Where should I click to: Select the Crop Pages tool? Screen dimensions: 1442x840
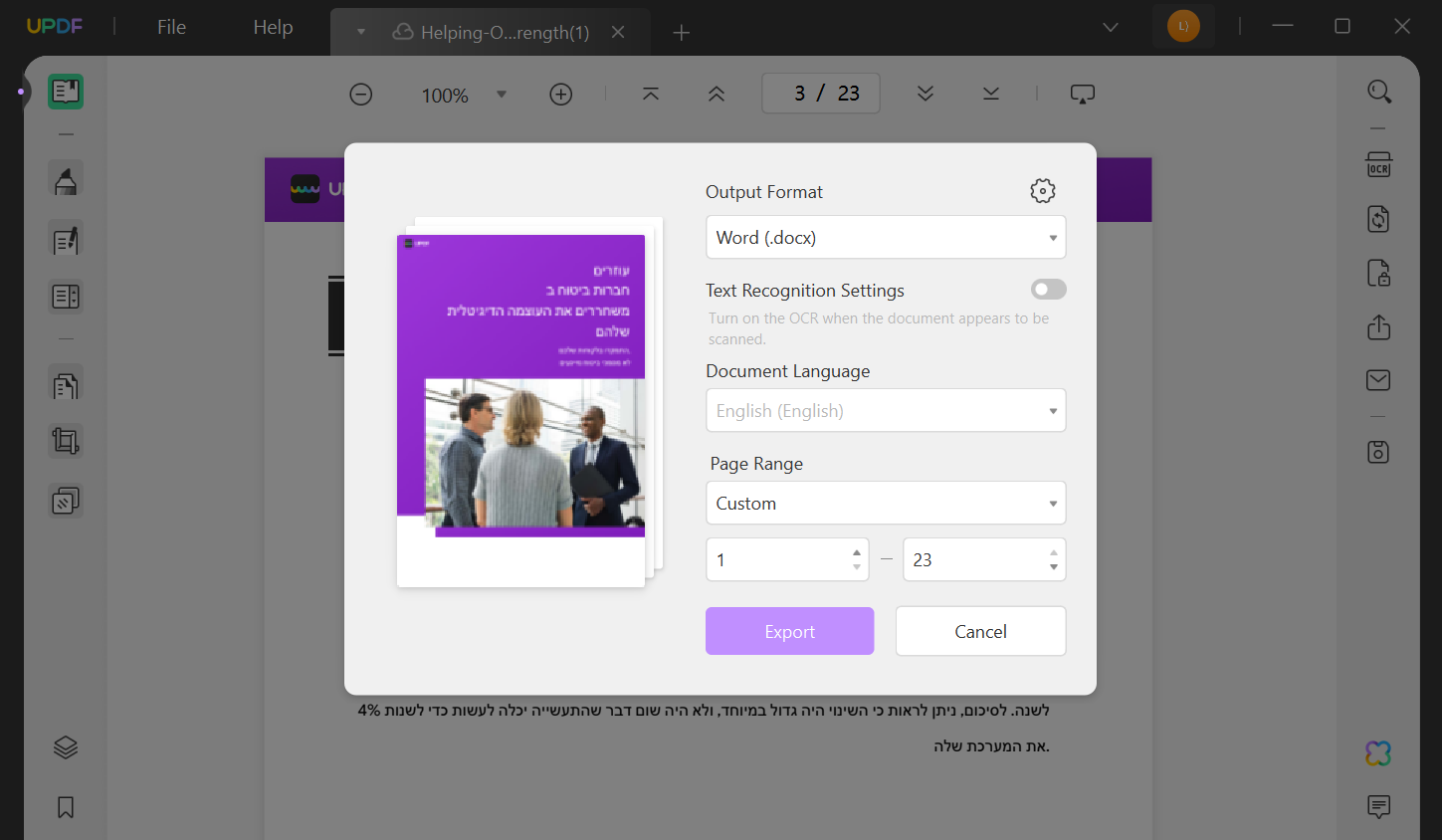[x=66, y=440]
